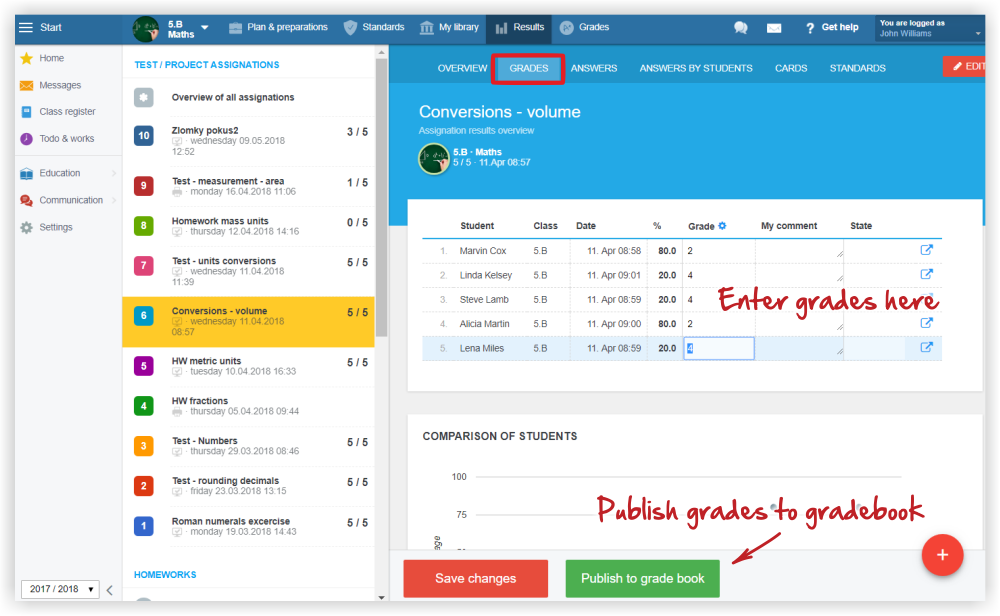Open Marvin Cox result in new window
The image size is (1000, 616).
[x=927, y=250]
